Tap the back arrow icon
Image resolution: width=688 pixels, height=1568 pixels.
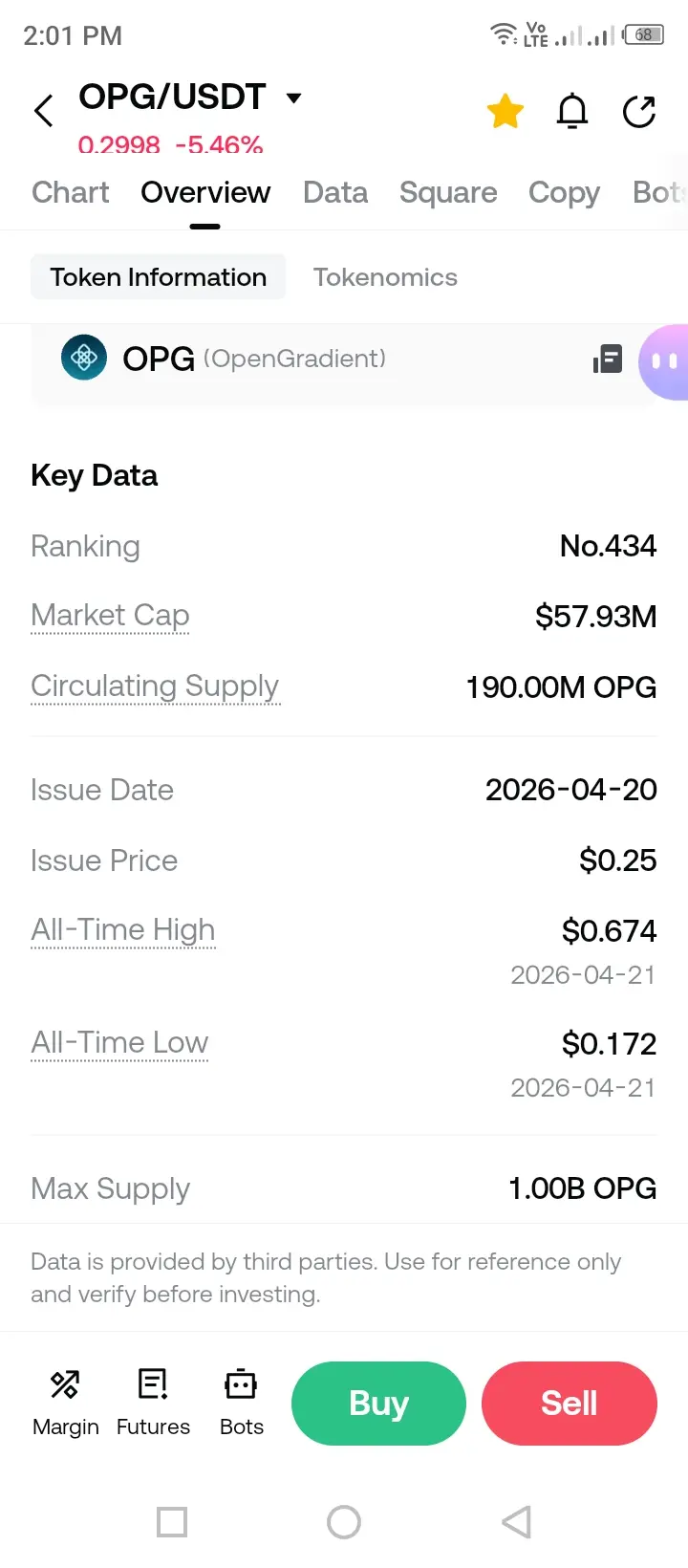pos(44,111)
